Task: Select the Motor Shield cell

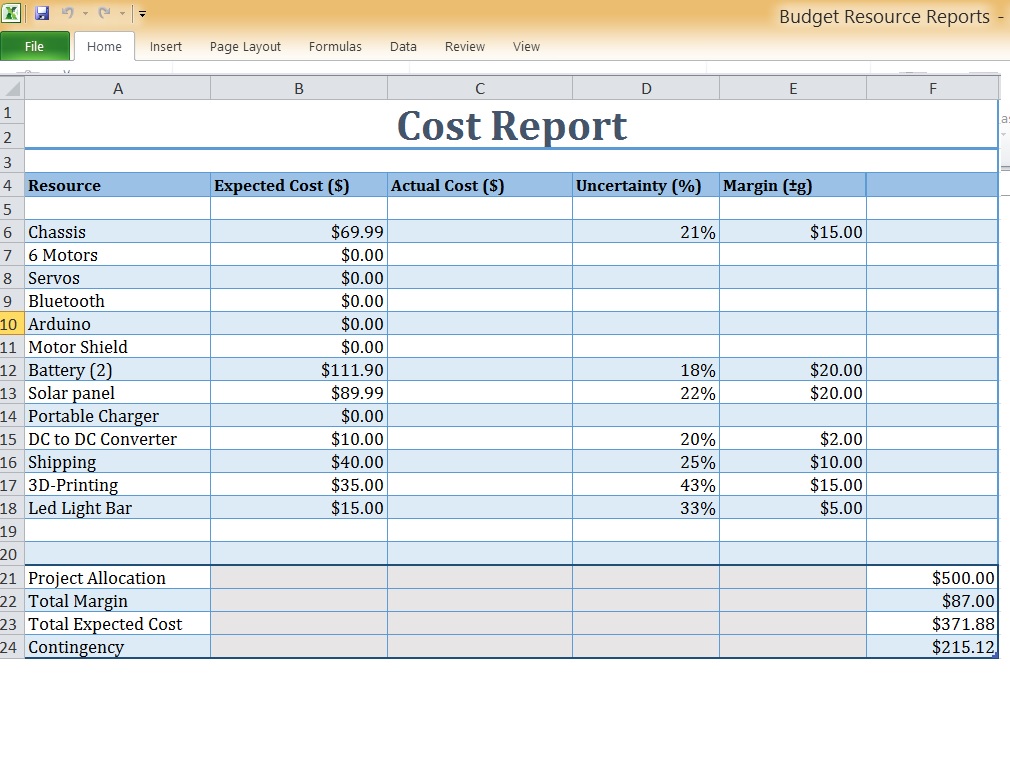Action: click(118, 347)
